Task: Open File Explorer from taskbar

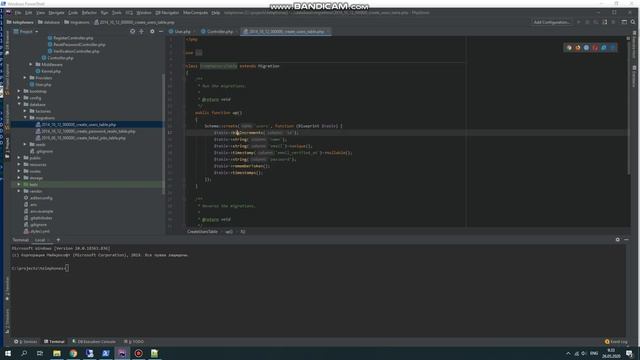Action: pyautogui.click(x=57, y=353)
